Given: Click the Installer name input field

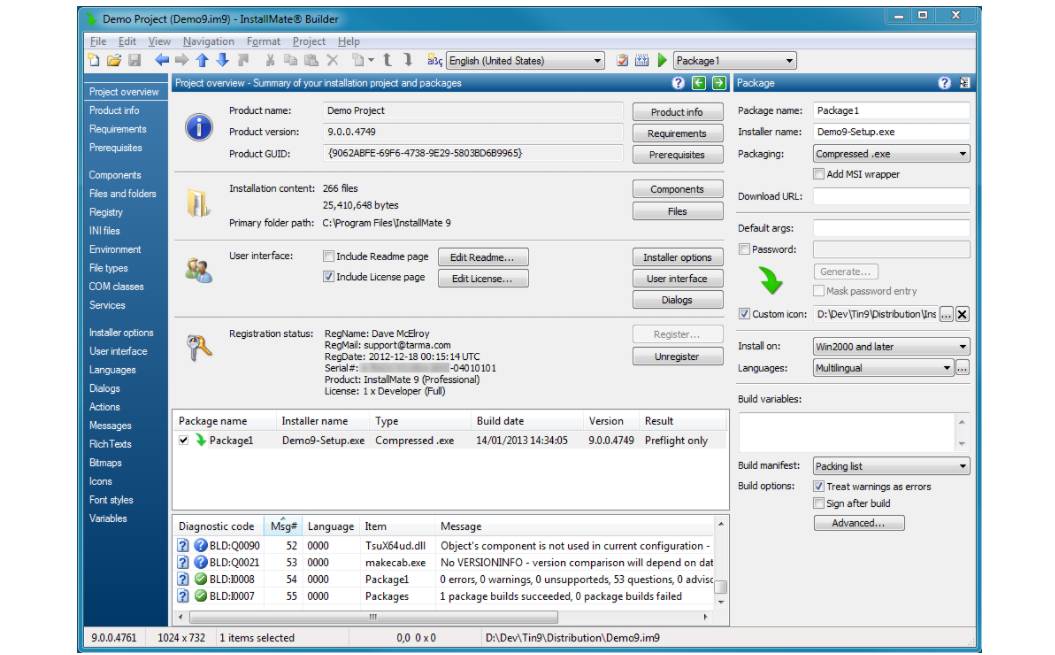Looking at the screenshot, I should click(x=892, y=132).
